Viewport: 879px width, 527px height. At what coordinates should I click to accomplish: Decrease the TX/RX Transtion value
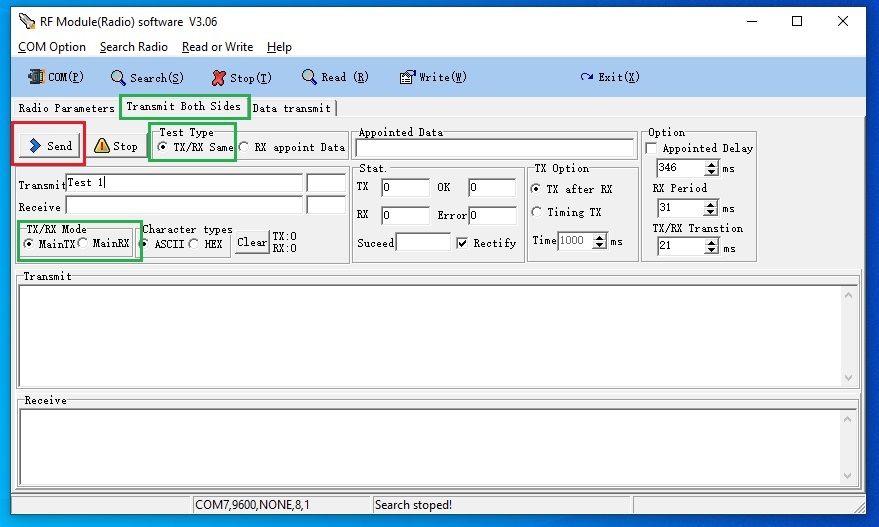tap(711, 249)
